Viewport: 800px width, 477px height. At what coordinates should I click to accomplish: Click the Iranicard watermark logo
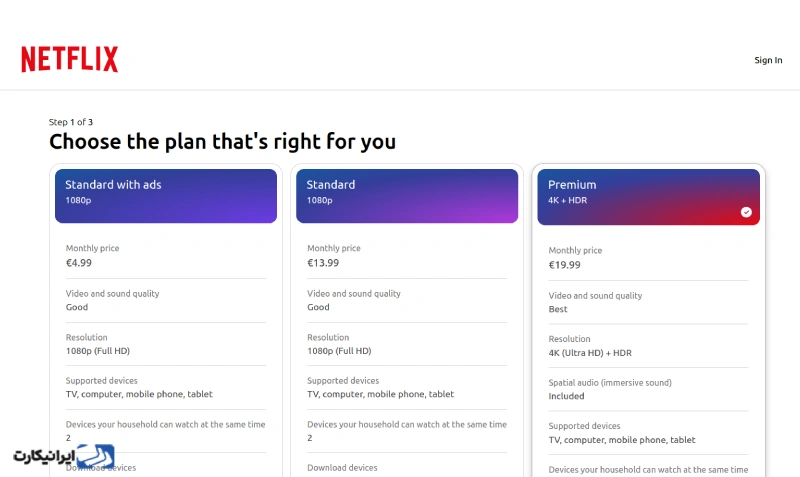pyautogui.click(x=64, y=456)
